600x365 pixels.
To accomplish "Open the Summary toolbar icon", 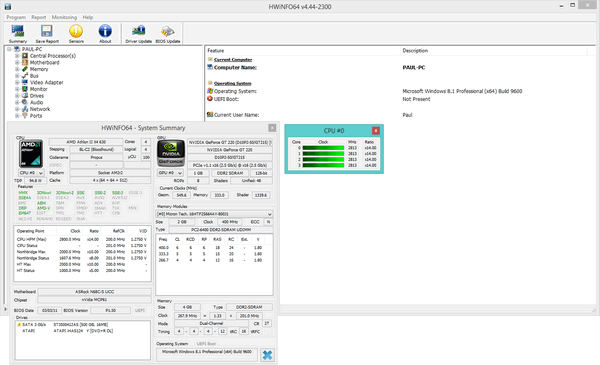I will tap(18, 34).
